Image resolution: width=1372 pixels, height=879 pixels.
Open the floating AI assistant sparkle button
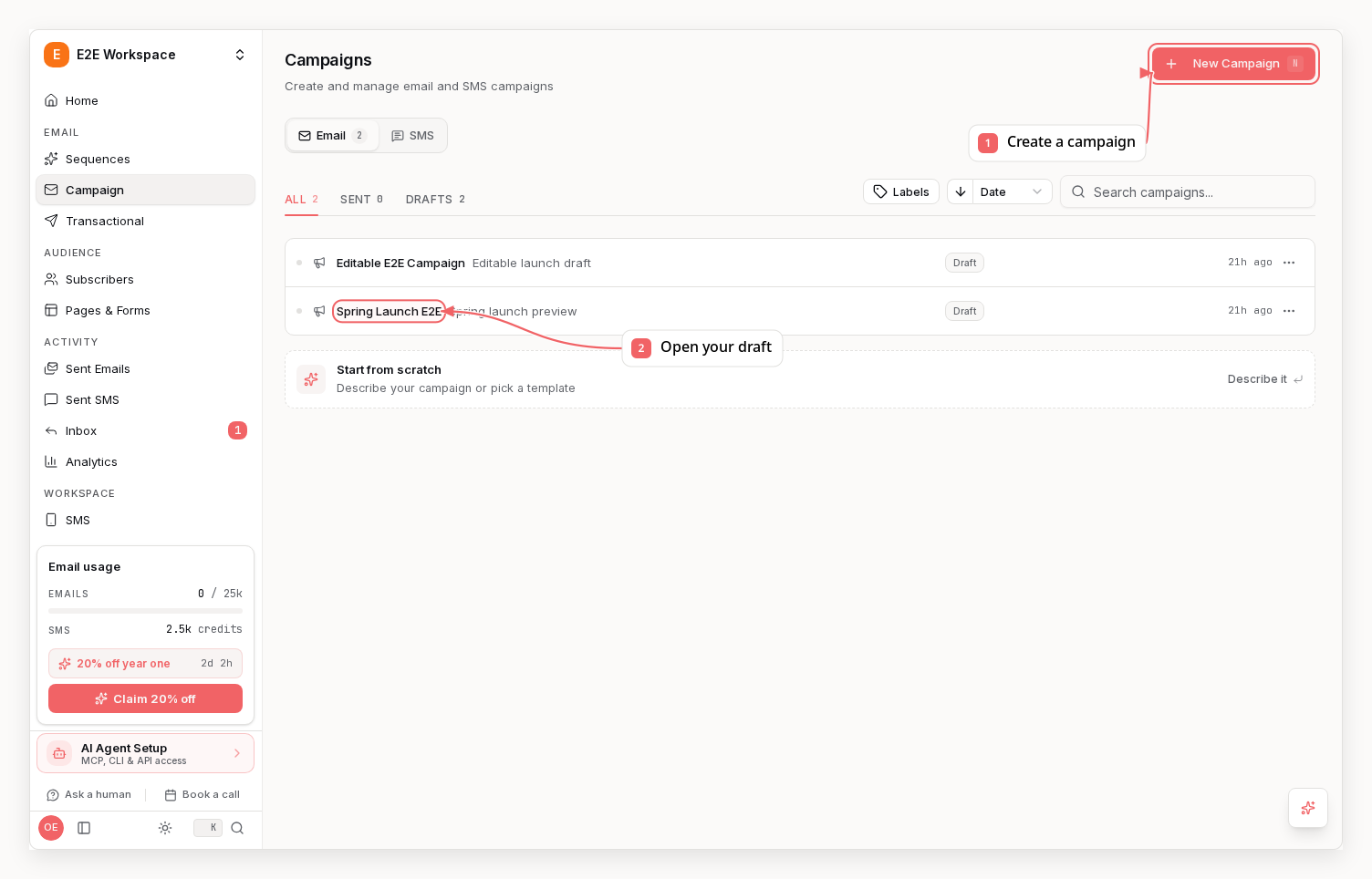pyautogui.click(x=1308, y=808)
